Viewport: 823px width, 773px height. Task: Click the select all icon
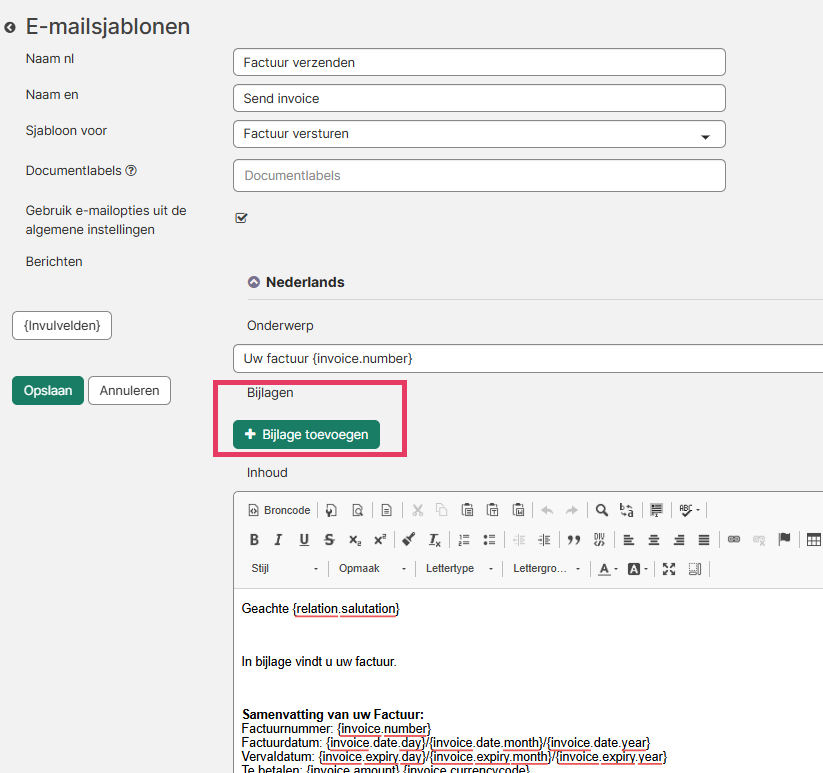click(x=656, y=510)
